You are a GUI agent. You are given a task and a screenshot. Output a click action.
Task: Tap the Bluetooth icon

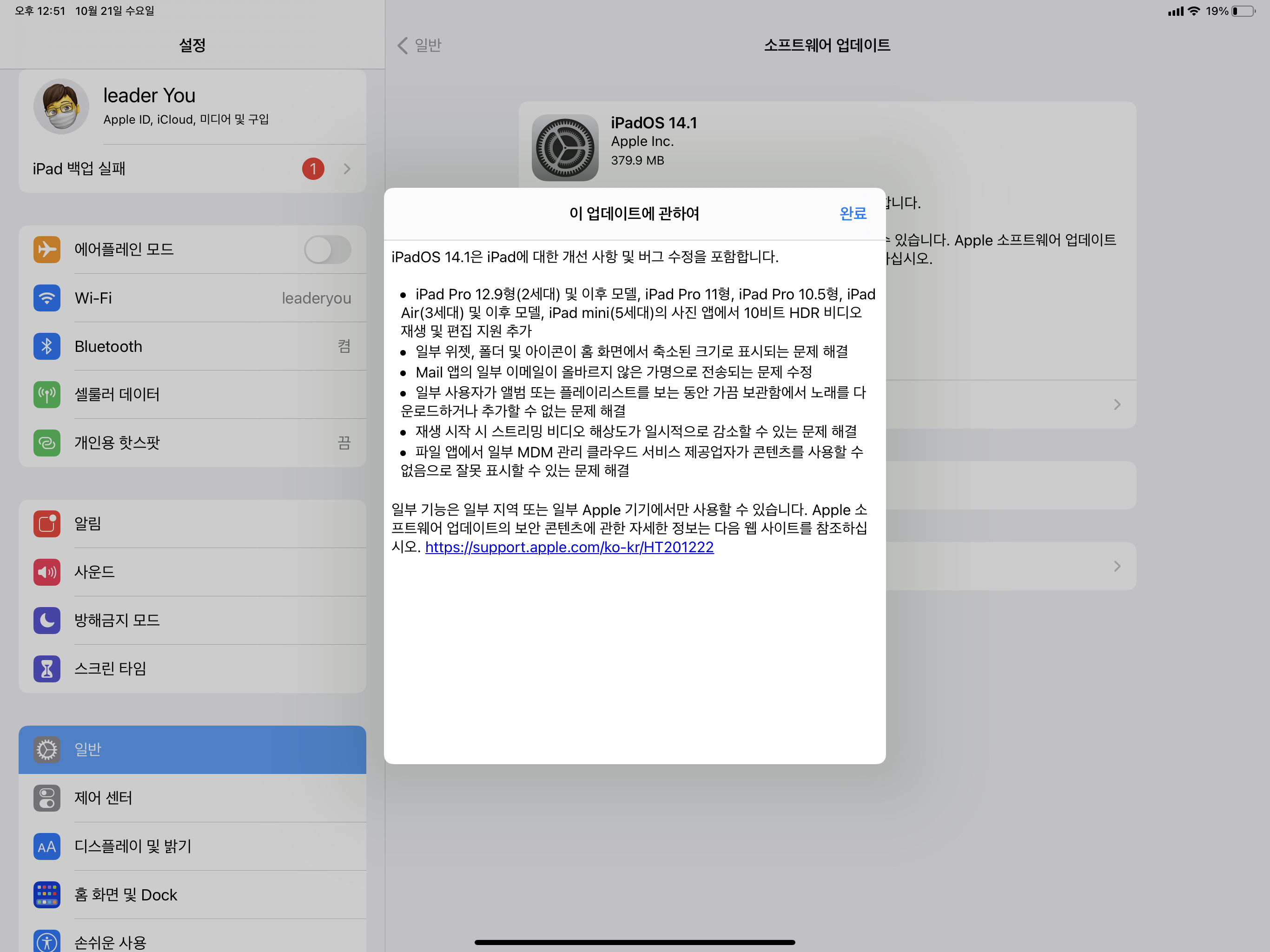[46, 346]
